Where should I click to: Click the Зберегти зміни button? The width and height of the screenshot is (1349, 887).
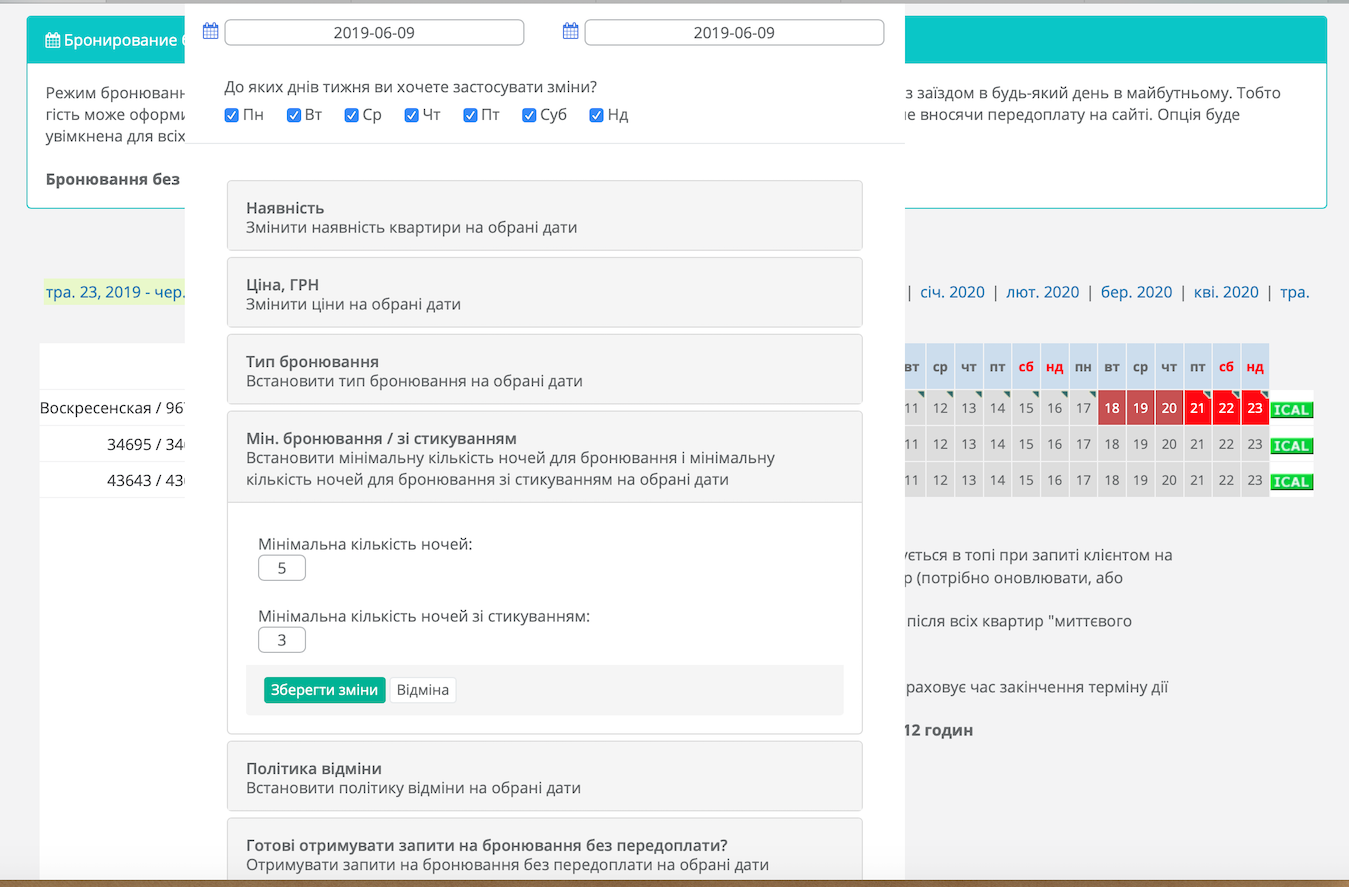(x=325, y=690)
